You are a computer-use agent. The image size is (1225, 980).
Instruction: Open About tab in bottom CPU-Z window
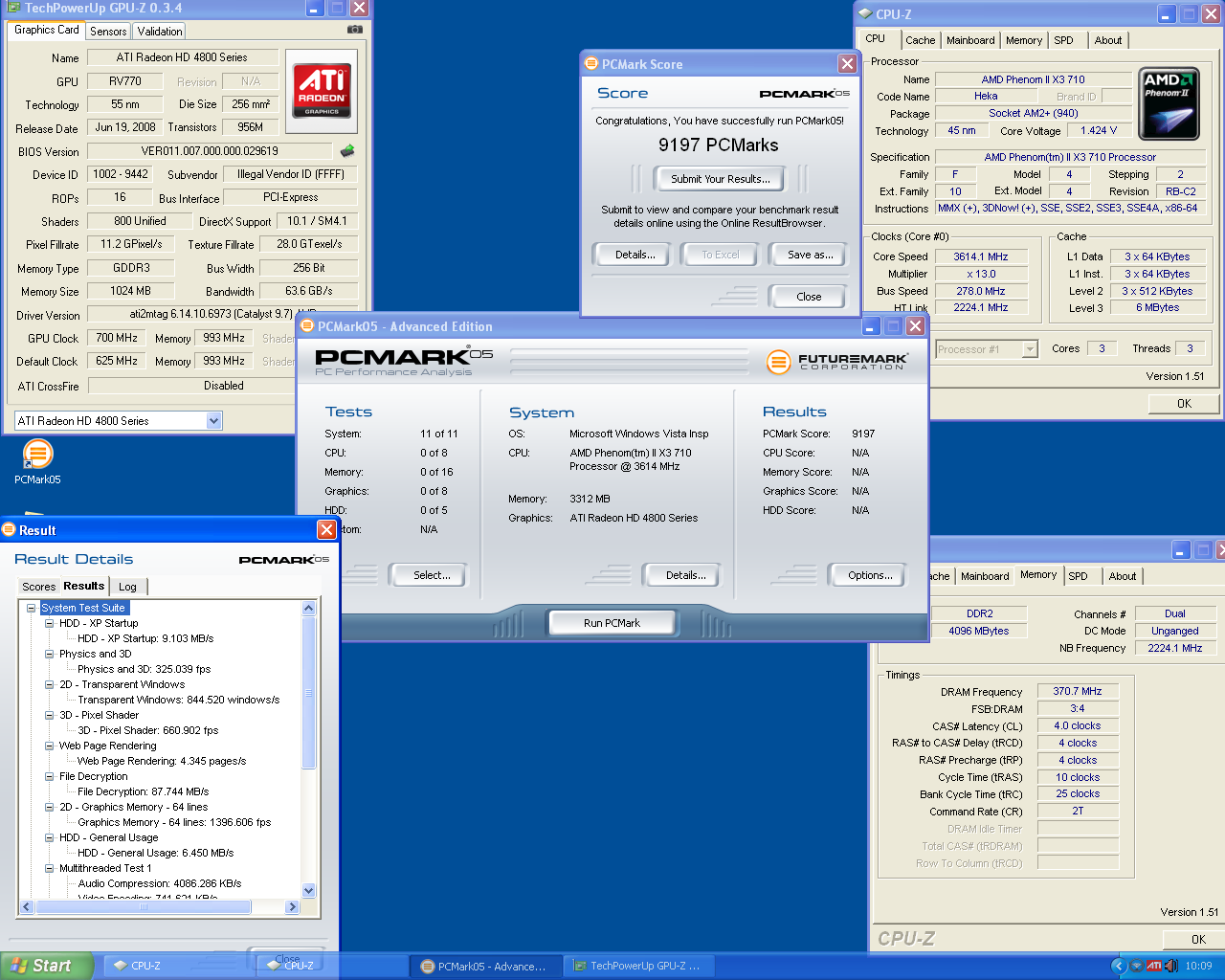point(1123,576)
